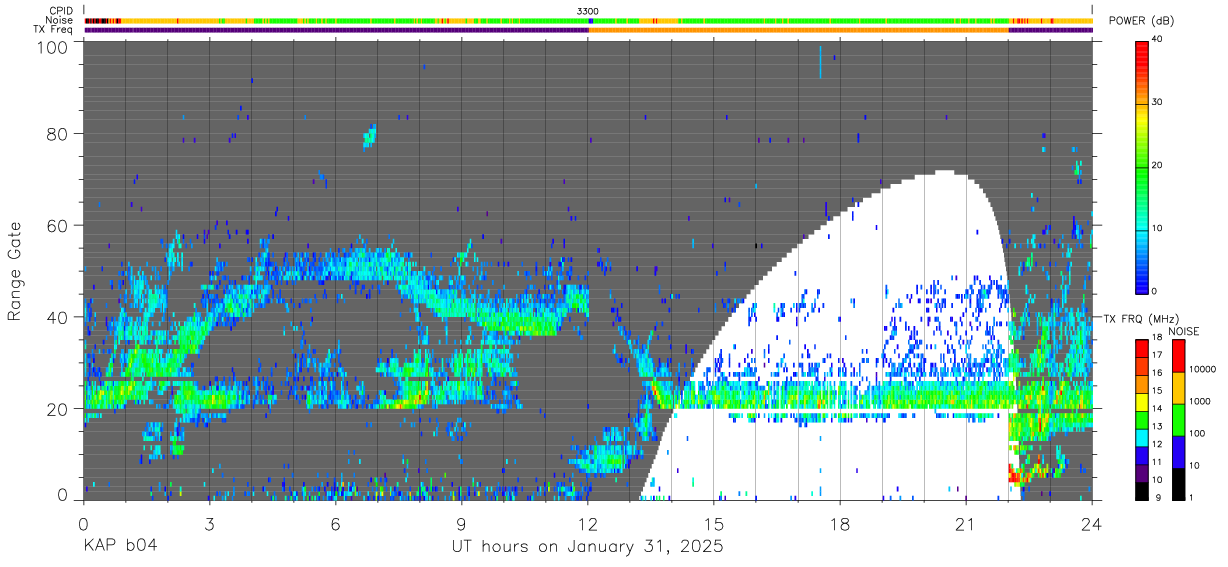Image resolution: width=1228 pixels, height=567 pixels.
Task: Click the 9 tick on the UT hours axis
Action: point(461,522)
